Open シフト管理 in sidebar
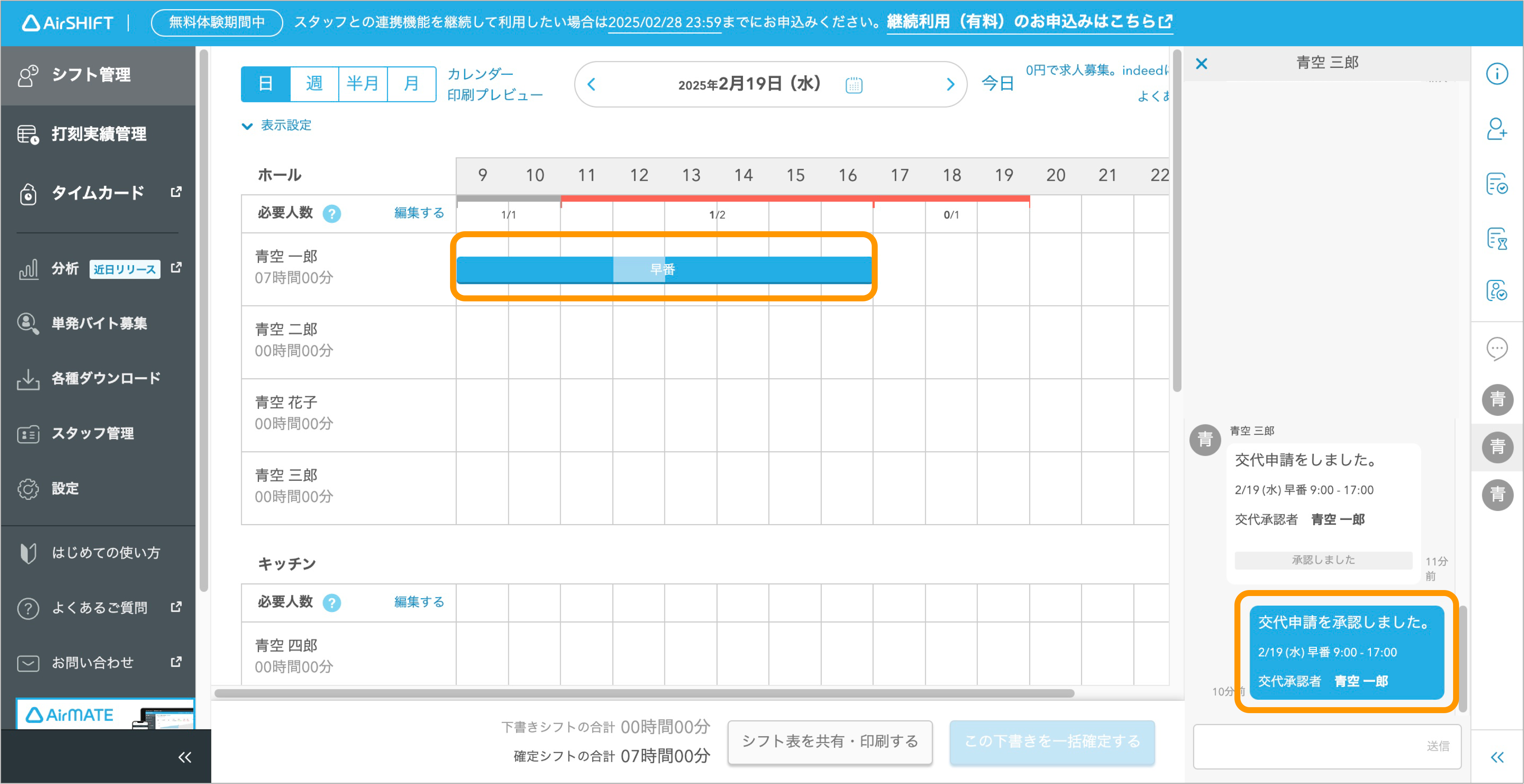The height and width of the screenshot is (784, 1524). pos(98,75)
